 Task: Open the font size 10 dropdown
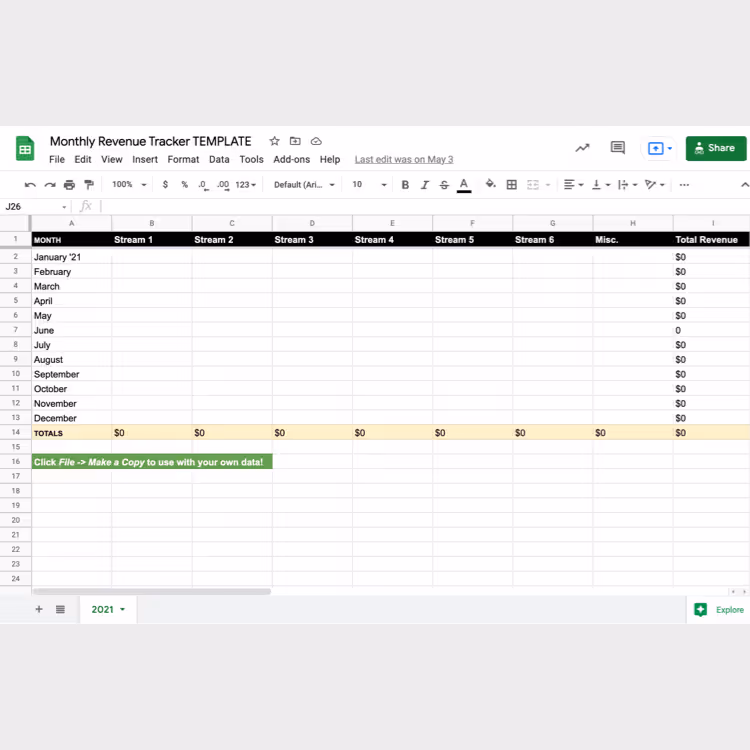(369, 185)
